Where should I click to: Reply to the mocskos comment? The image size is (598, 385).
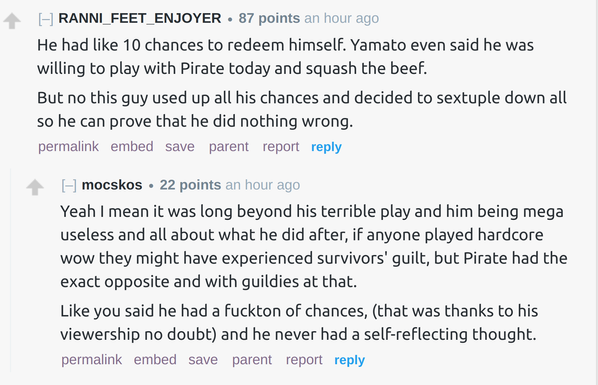coord(350,360)
